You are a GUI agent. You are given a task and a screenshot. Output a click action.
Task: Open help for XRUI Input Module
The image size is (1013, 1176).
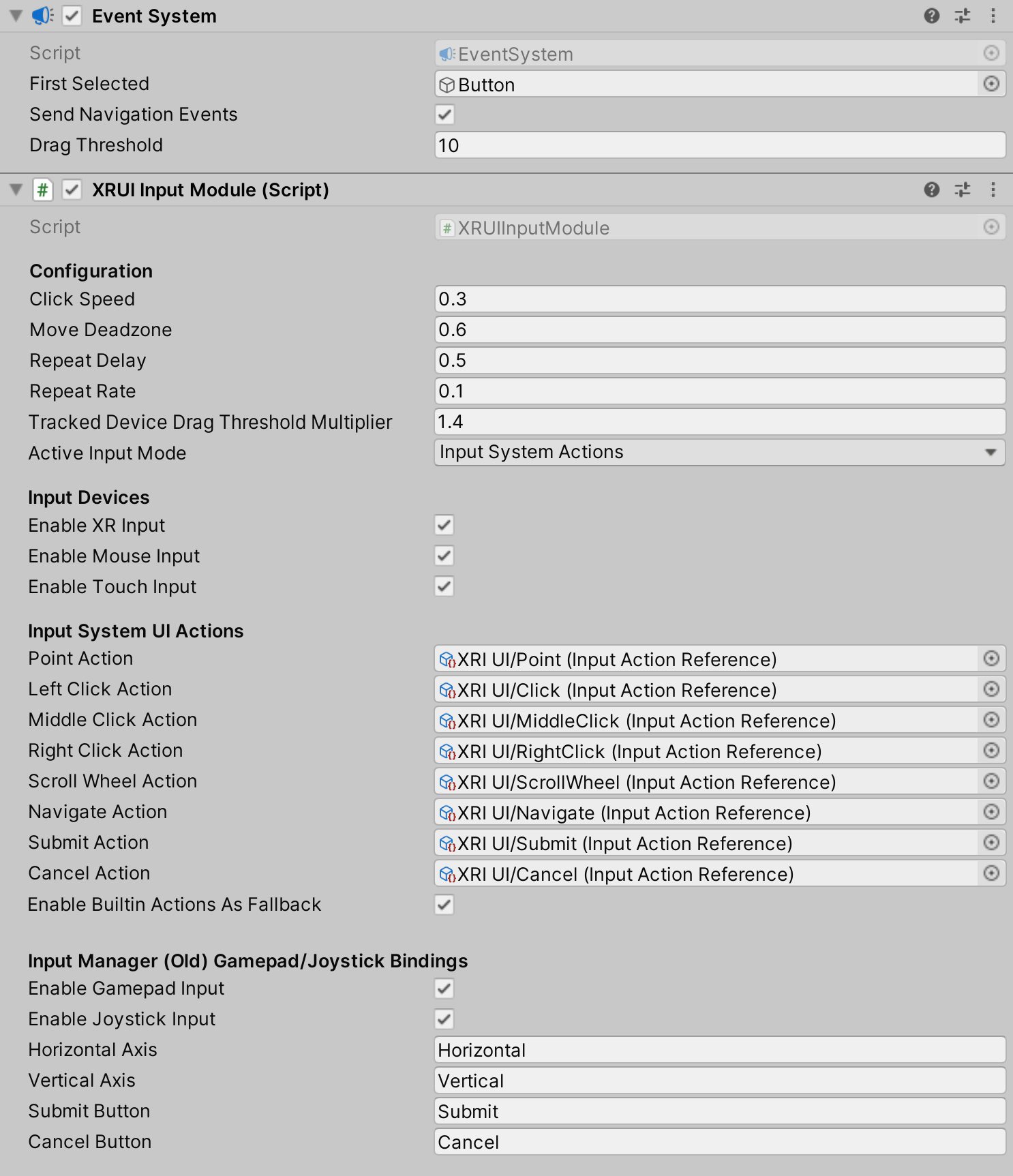pyautogui.click(x=931, y=190)
